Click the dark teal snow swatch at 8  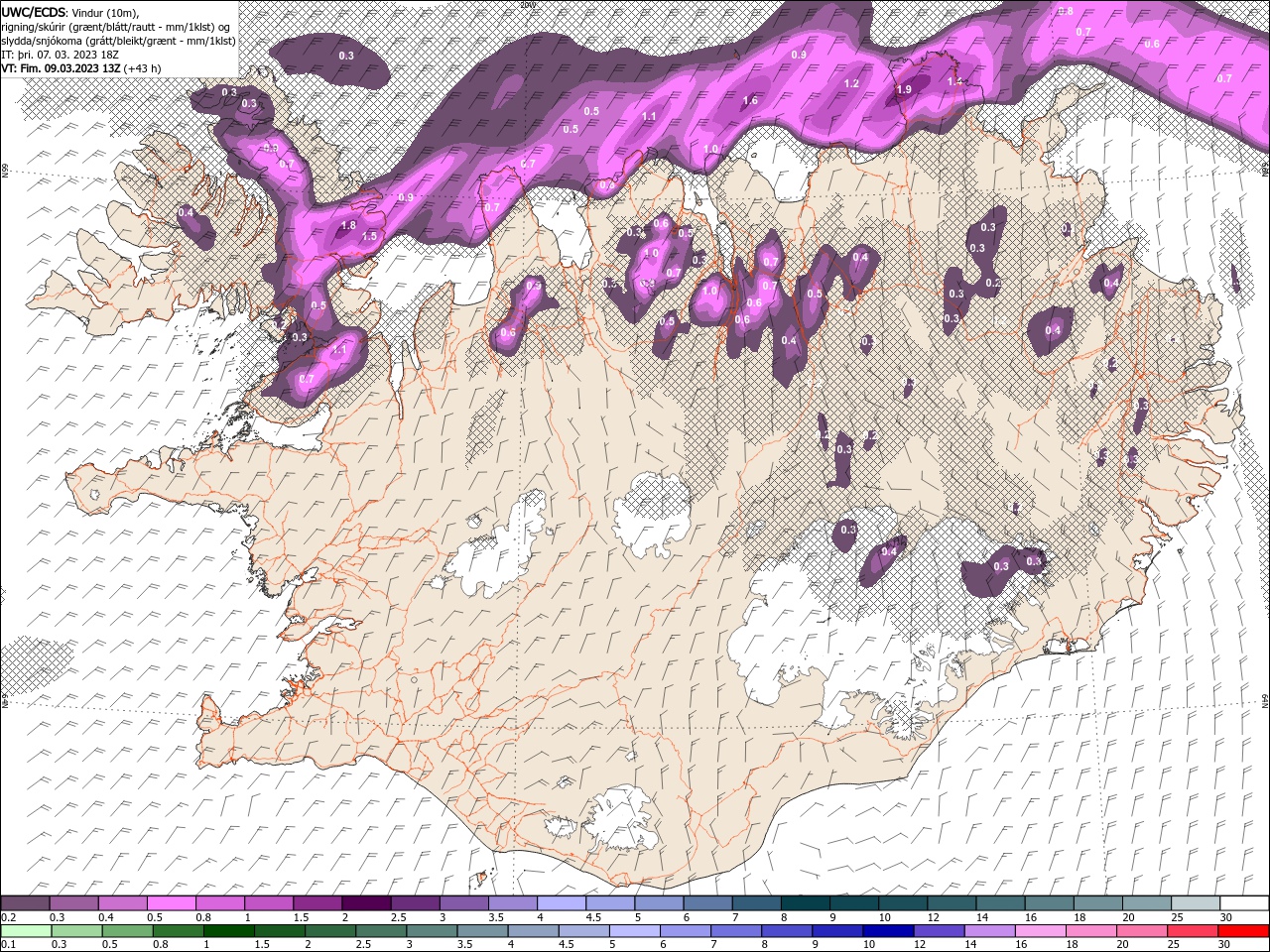tap(804, 903)
